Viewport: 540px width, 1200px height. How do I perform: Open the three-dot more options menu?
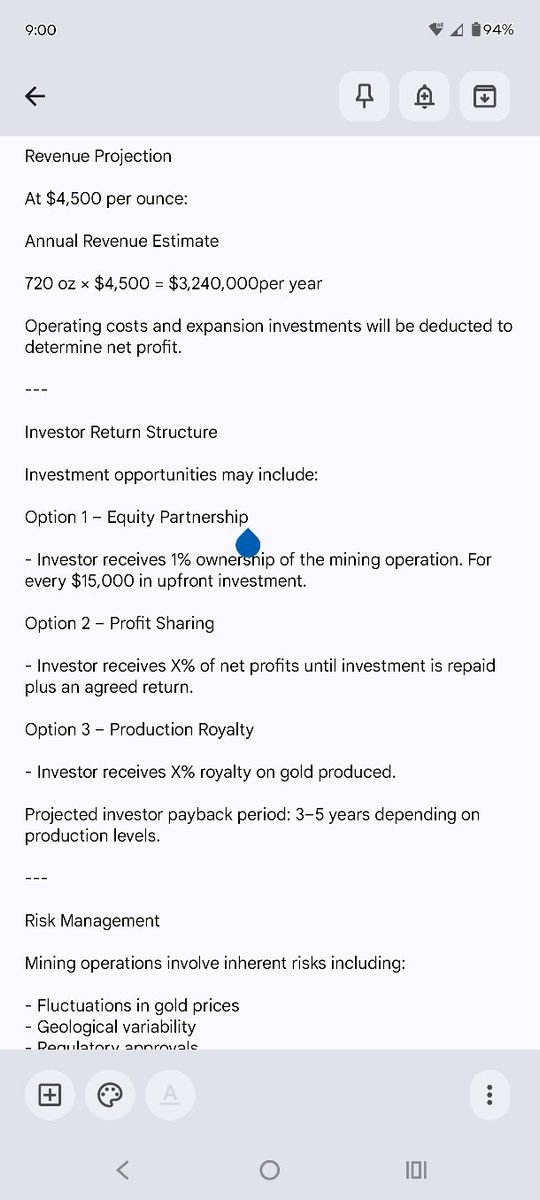point(489,1095)
